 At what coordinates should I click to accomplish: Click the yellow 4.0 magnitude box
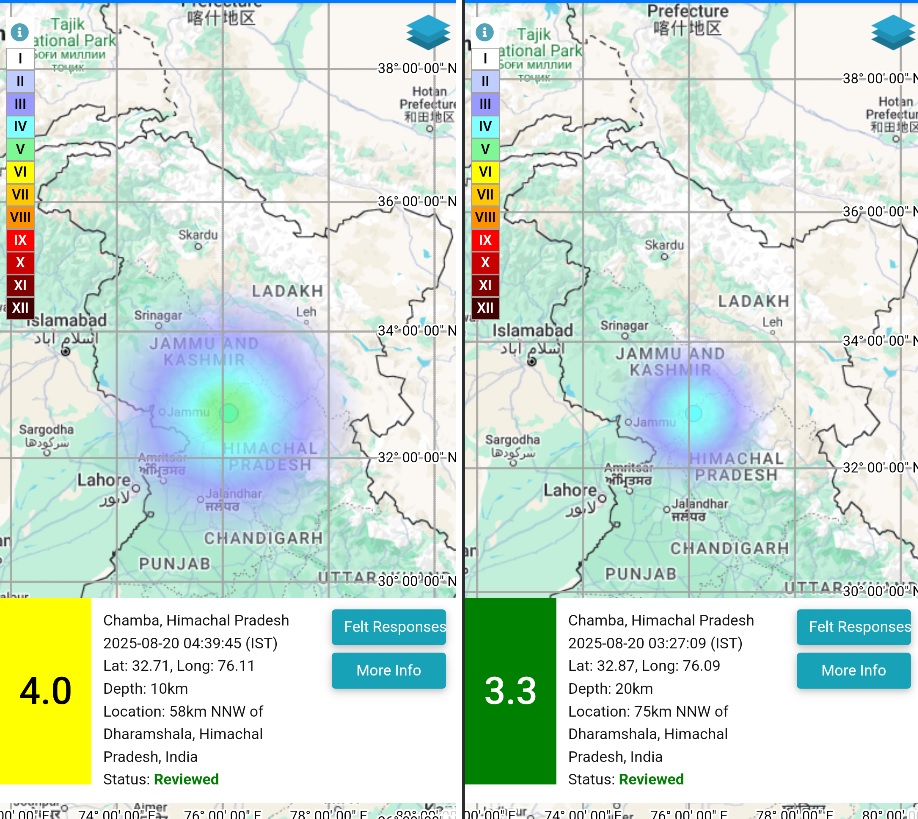coord(46,691)
